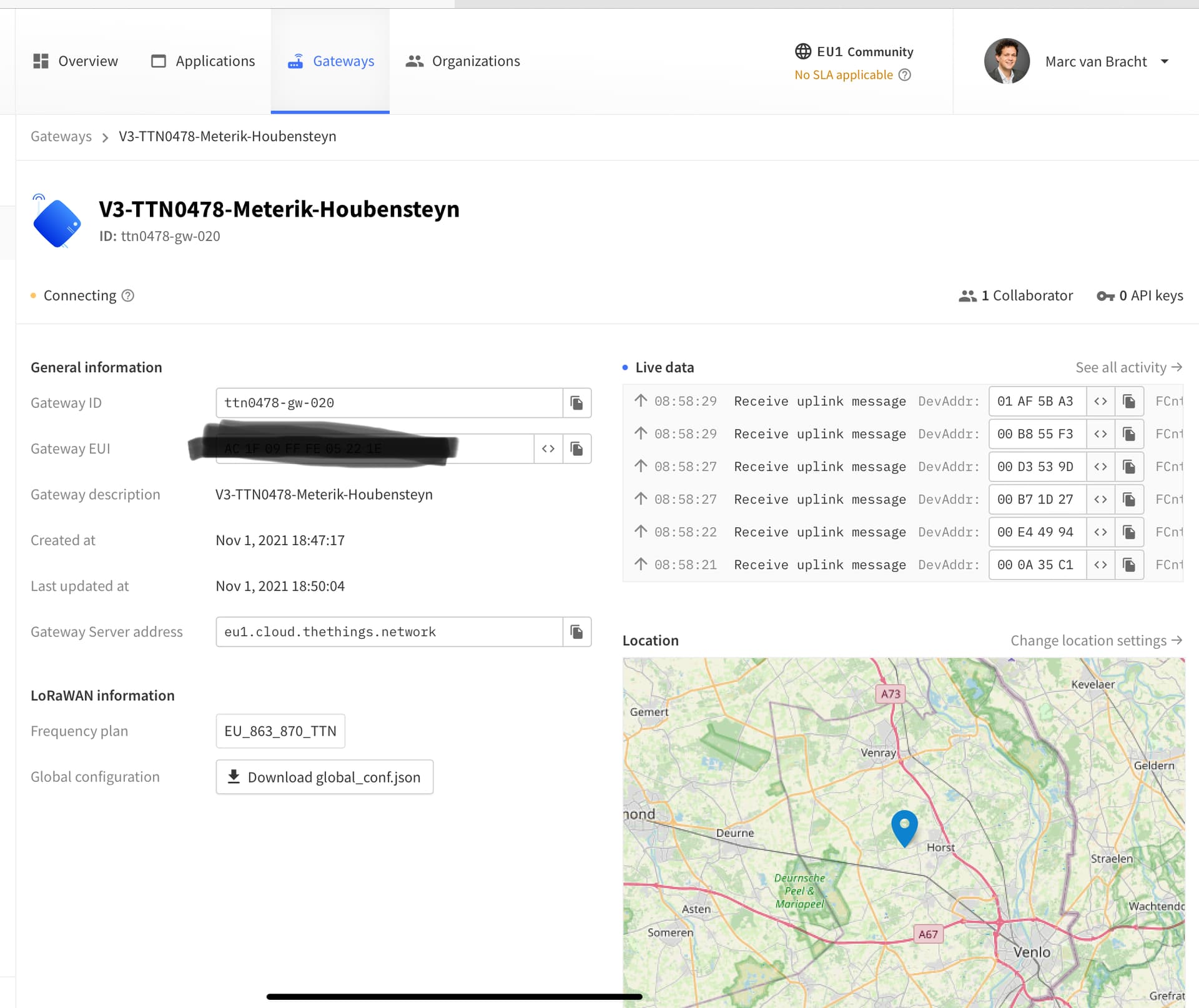Viewport: 1199px width, 1008px height.
Task: Click the No SLA applicable help icon
Action: click(x=905, y=75)
